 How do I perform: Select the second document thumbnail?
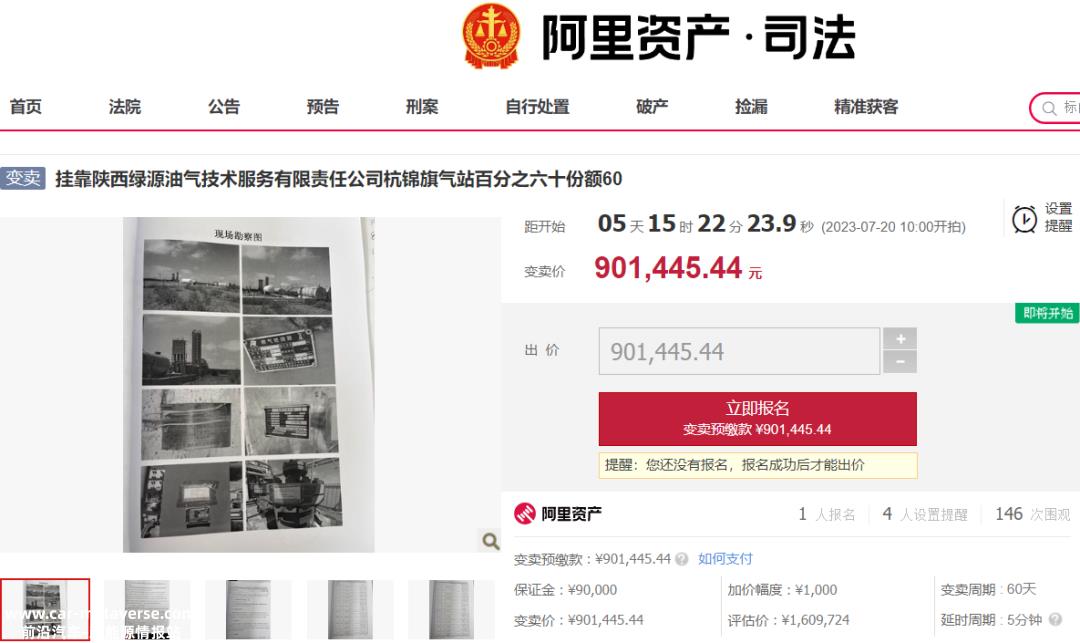point(147,610)
